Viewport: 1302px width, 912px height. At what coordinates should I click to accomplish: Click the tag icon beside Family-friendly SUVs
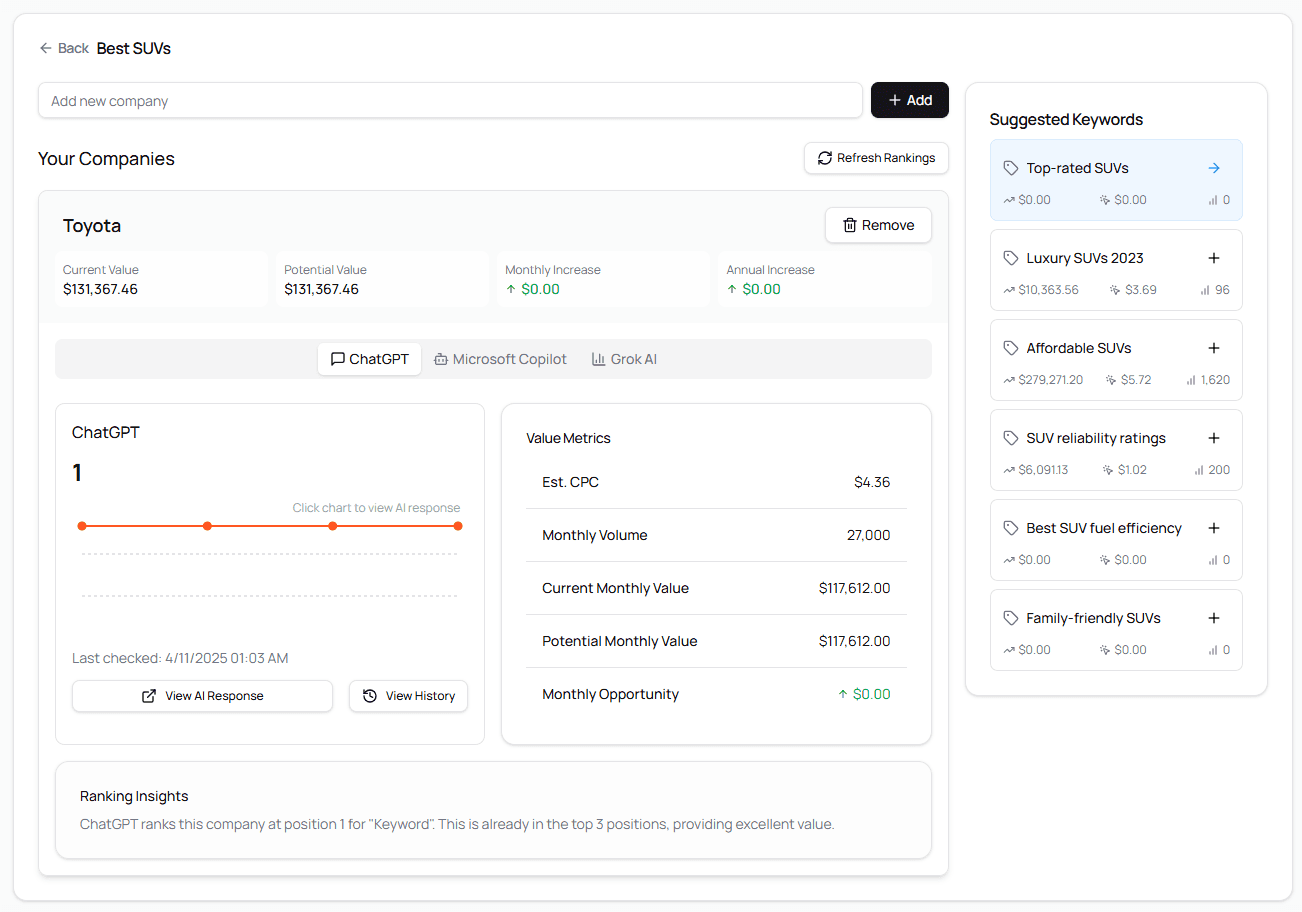pyautogui.click(x=1011, y=618)
